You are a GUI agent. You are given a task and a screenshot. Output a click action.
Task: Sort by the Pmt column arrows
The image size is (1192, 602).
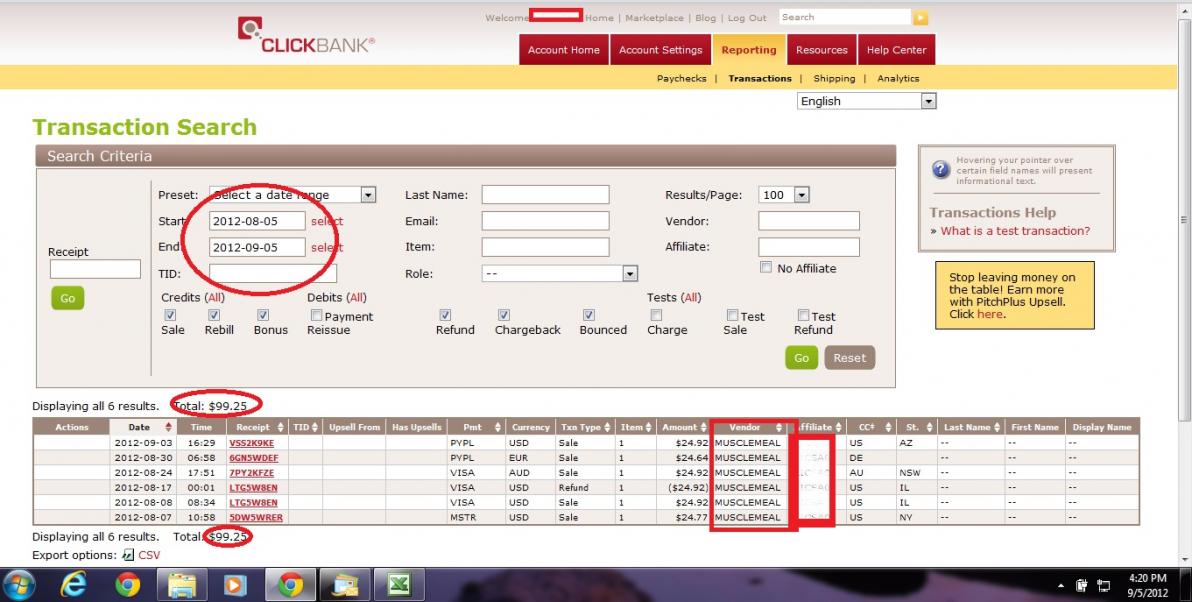(x=498, y=427)
